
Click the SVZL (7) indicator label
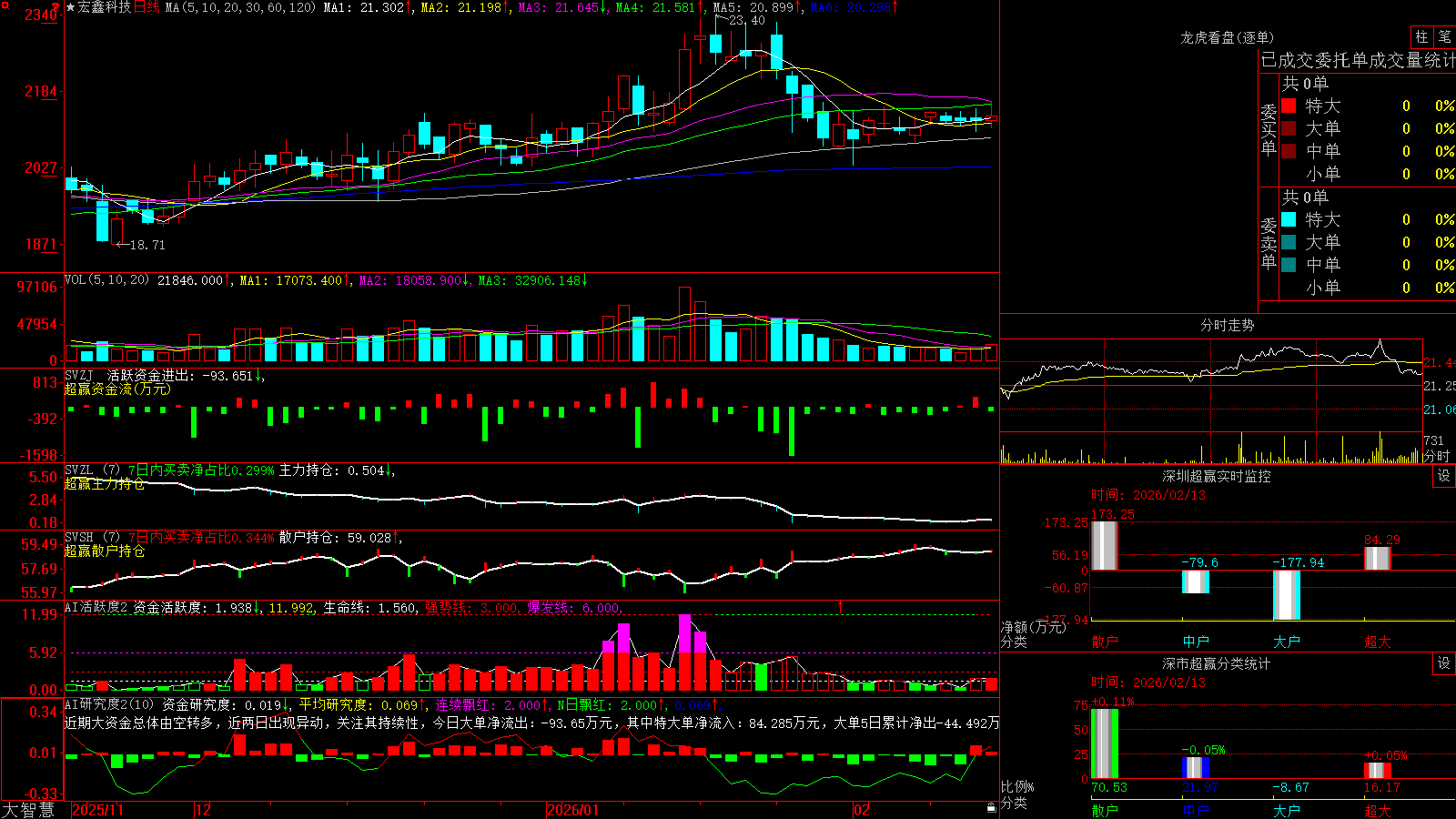(x=92, y=470)
